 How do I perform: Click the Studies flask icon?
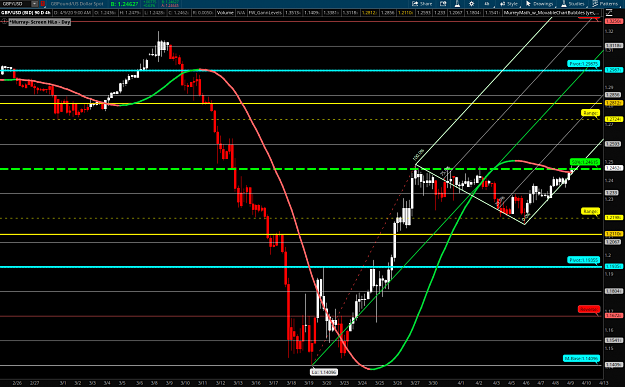[x=564, y=4]
